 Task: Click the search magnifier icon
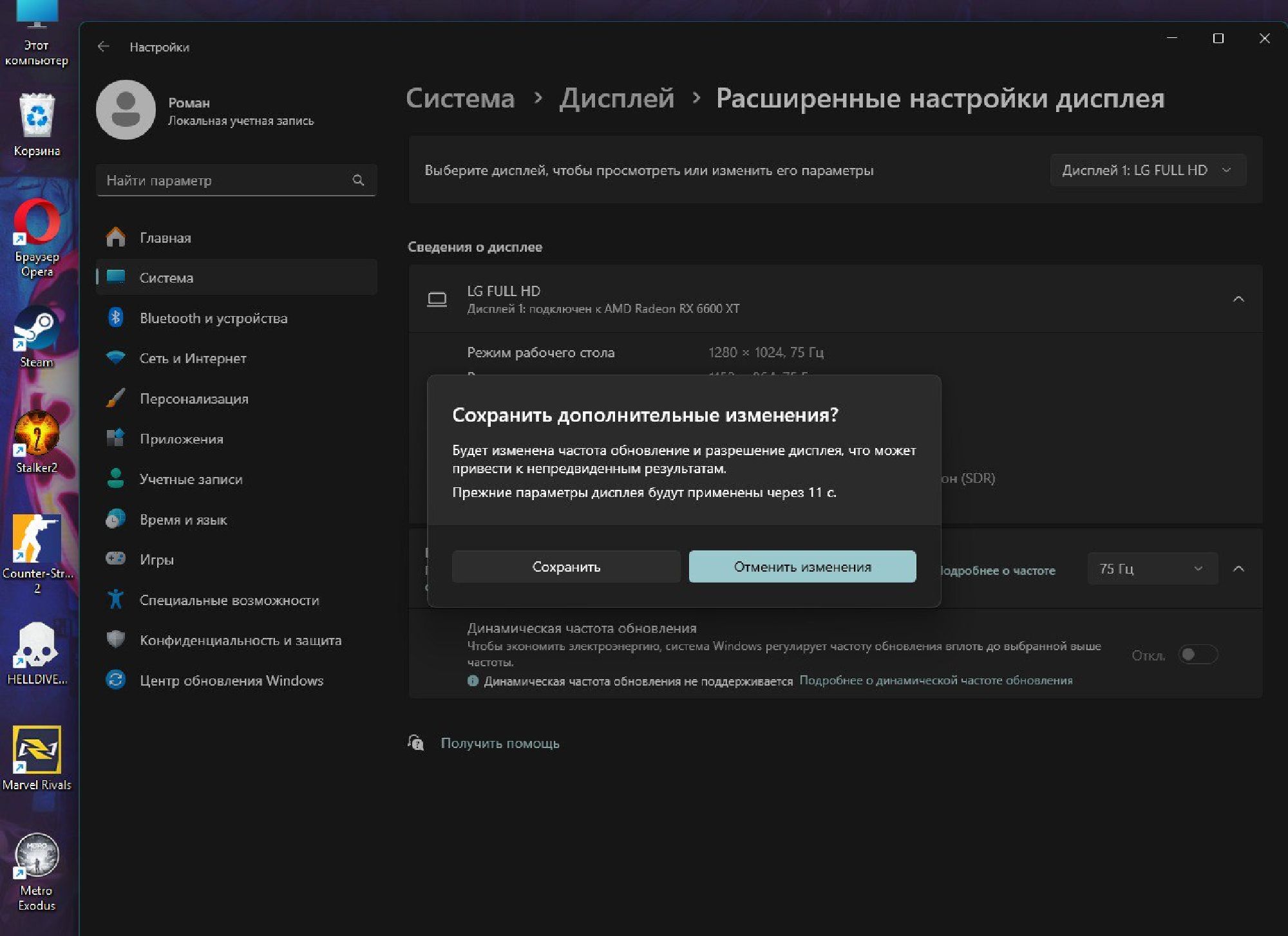coord(359,181)
